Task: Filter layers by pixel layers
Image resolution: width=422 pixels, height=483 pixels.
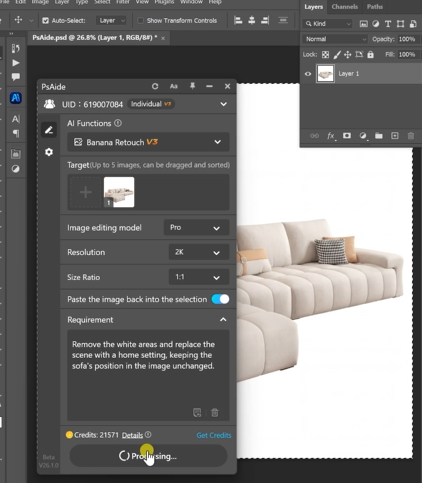Action: [364, 24]
